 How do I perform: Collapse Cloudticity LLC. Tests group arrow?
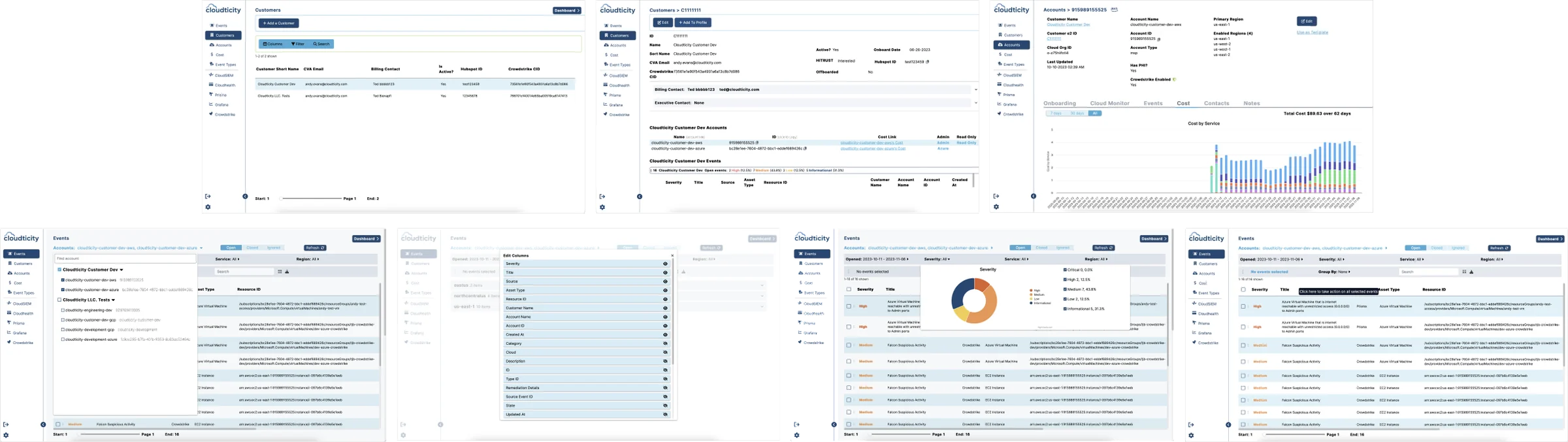[x=114, y=300]
